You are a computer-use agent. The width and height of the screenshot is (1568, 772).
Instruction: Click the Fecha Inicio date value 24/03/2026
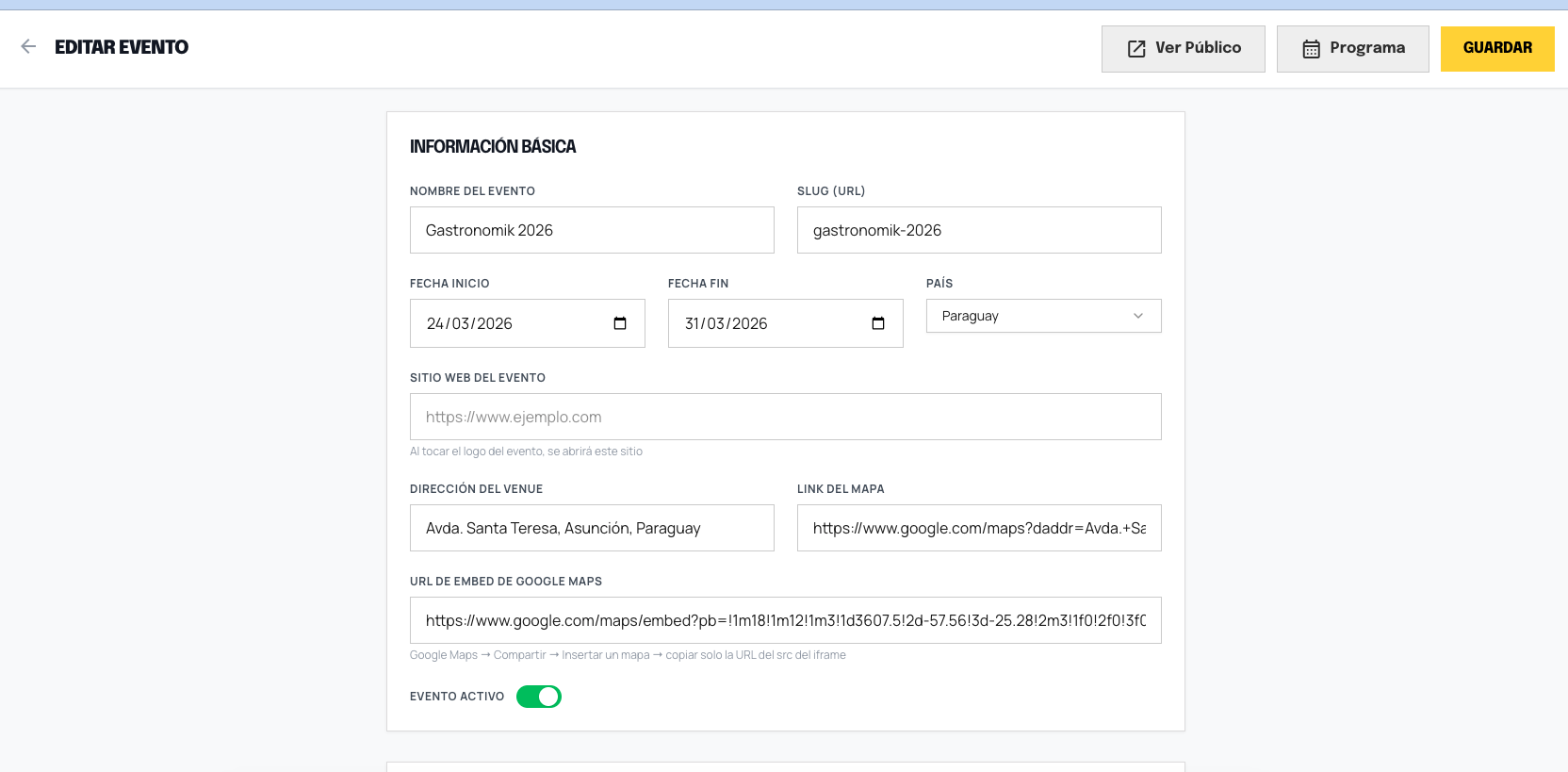[469, 323]
